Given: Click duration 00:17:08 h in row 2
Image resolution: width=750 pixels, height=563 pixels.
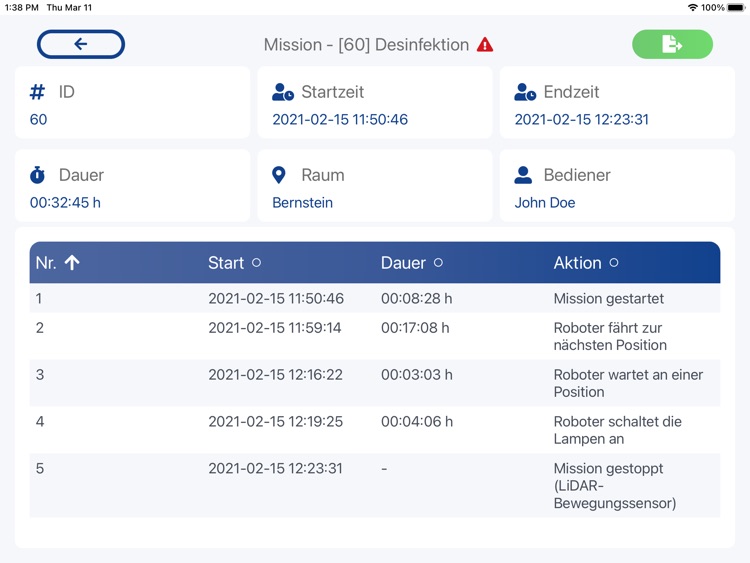Looking at the screenshot, I should (415, 328).
